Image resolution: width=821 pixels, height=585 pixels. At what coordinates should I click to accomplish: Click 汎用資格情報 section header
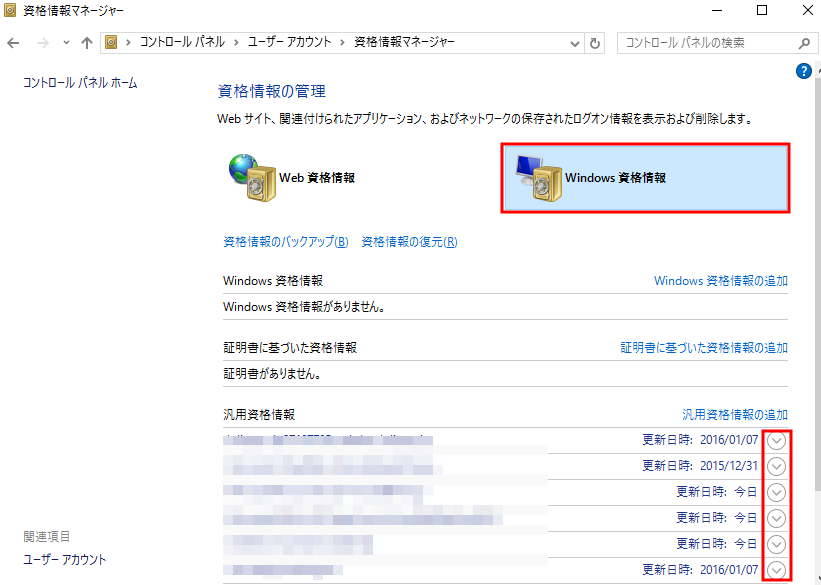tap(259, 415)
